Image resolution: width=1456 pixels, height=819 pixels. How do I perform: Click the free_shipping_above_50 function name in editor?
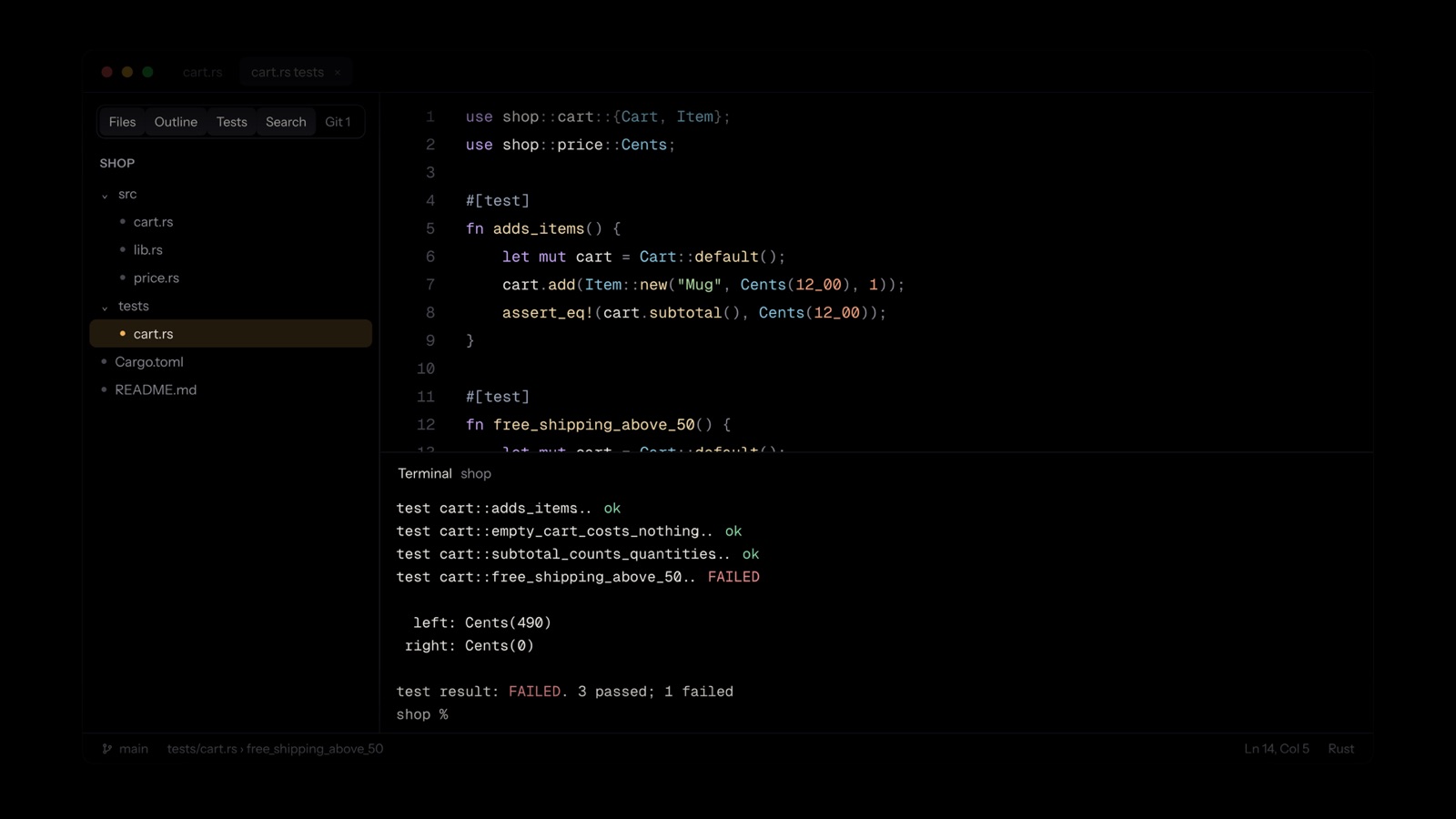coord(594,425)
